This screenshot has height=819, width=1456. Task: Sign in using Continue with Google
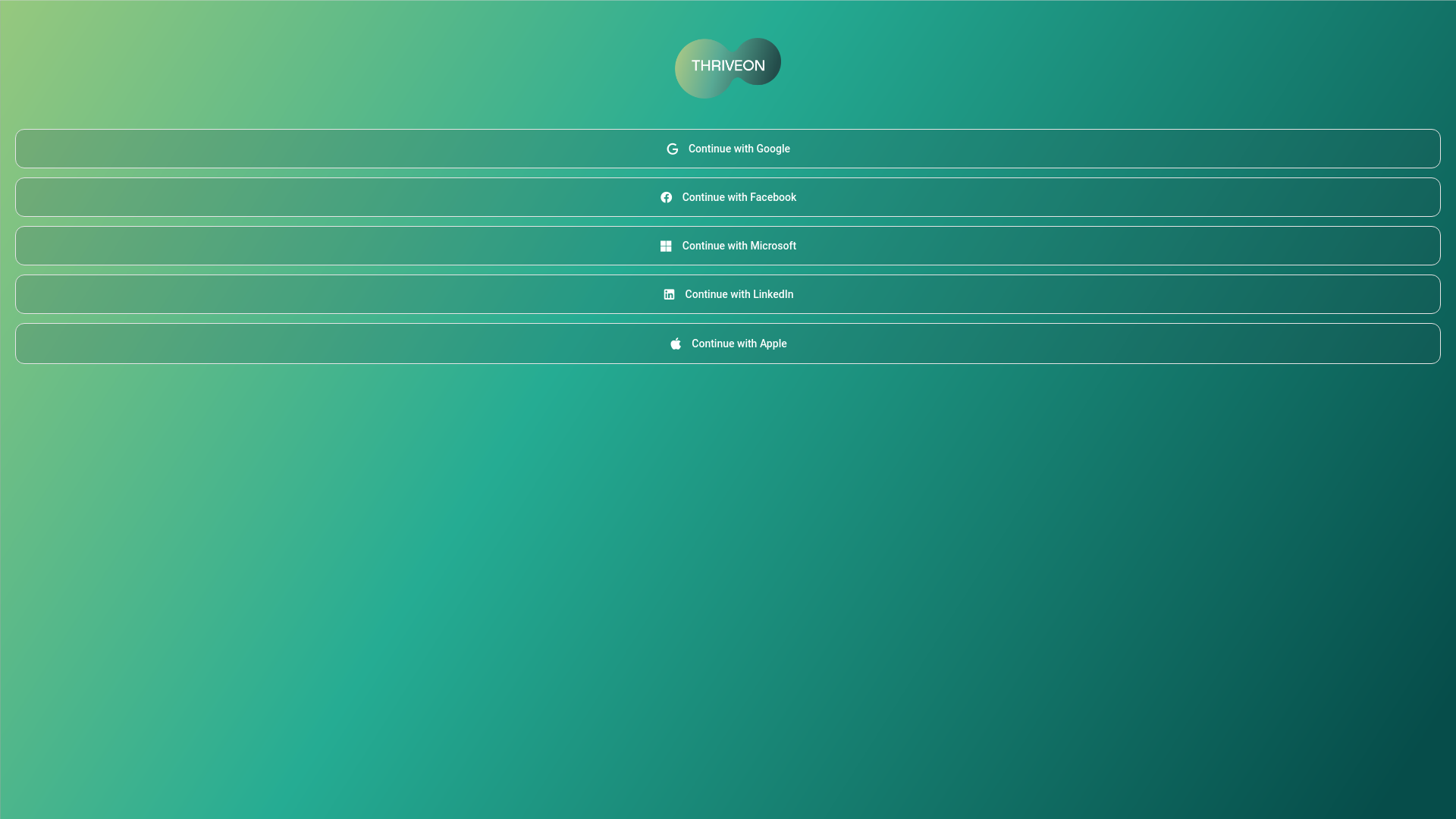(x=728, y=149)
